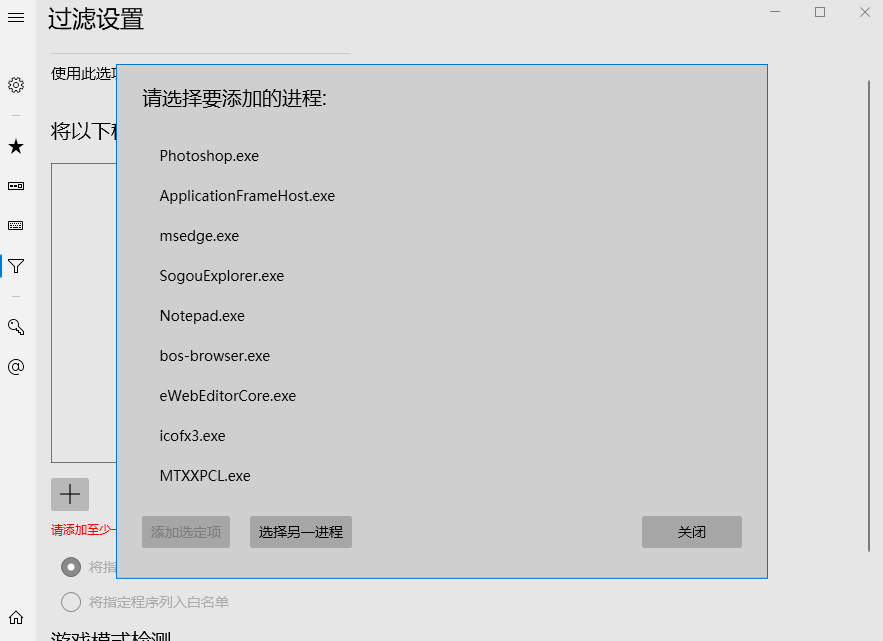Screen dimensions: 883x641
Task: Open the hamburger navigation menu
Action: click(16, 18)
